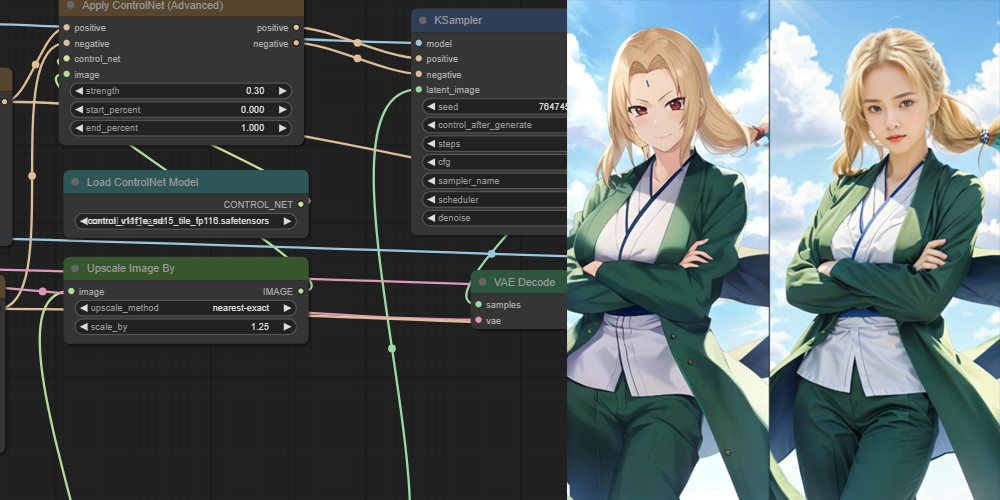Click vae input socket on VAE Decode
This screenshot has width=1000, height=500.
(478, 320)
